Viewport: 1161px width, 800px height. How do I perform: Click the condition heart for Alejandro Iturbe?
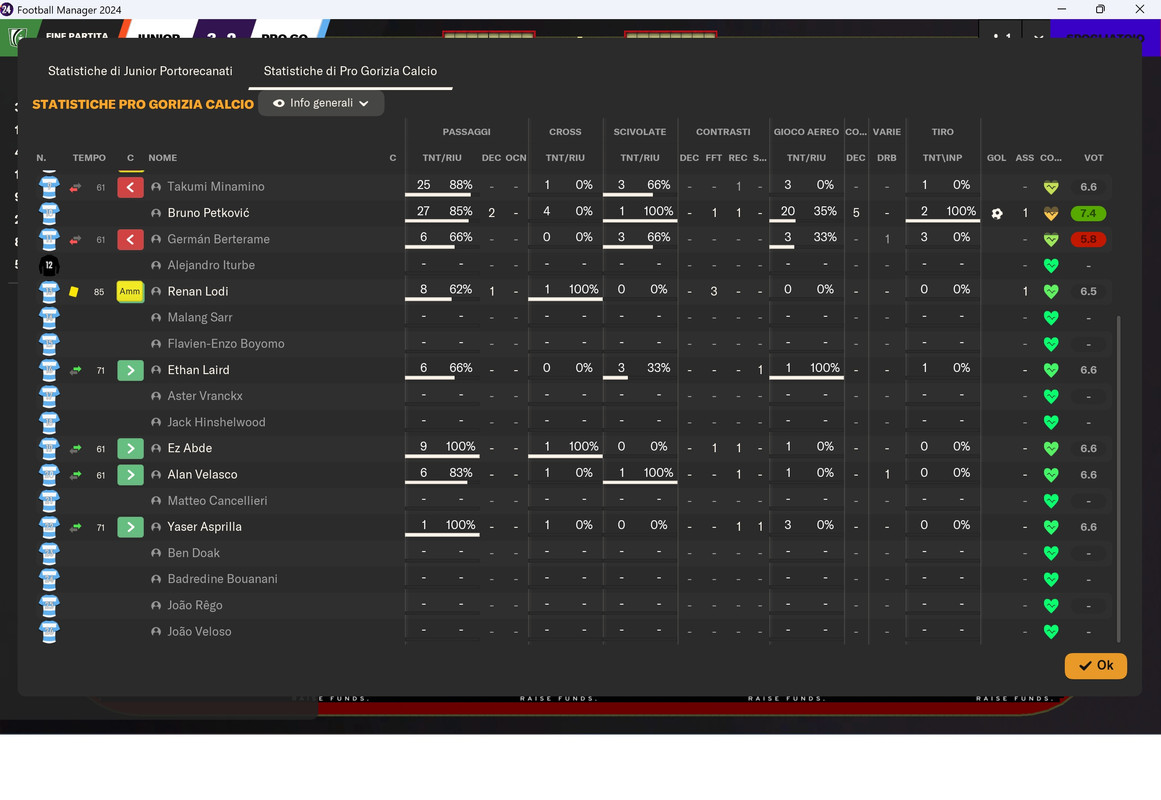point(1051,265)
